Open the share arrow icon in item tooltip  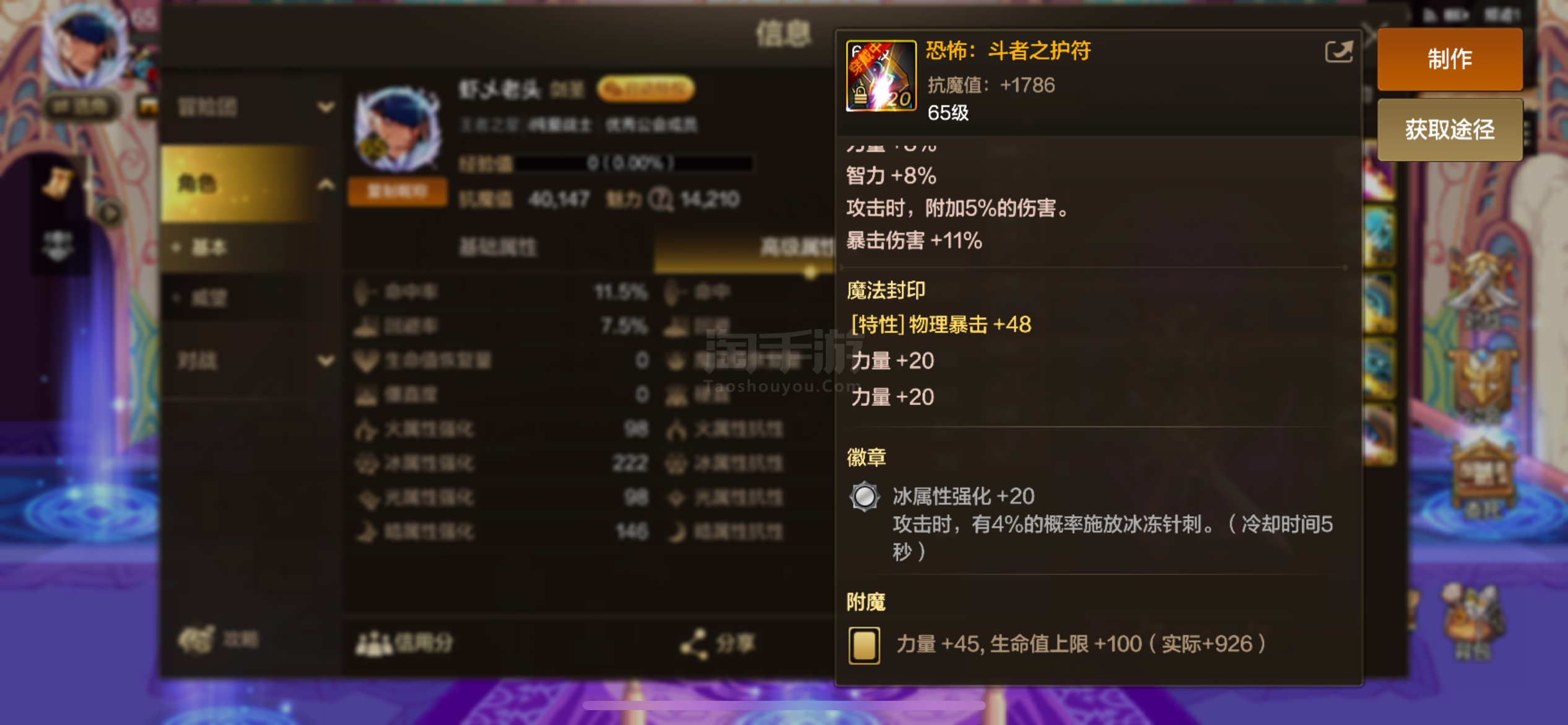[x=1338, y=51]
